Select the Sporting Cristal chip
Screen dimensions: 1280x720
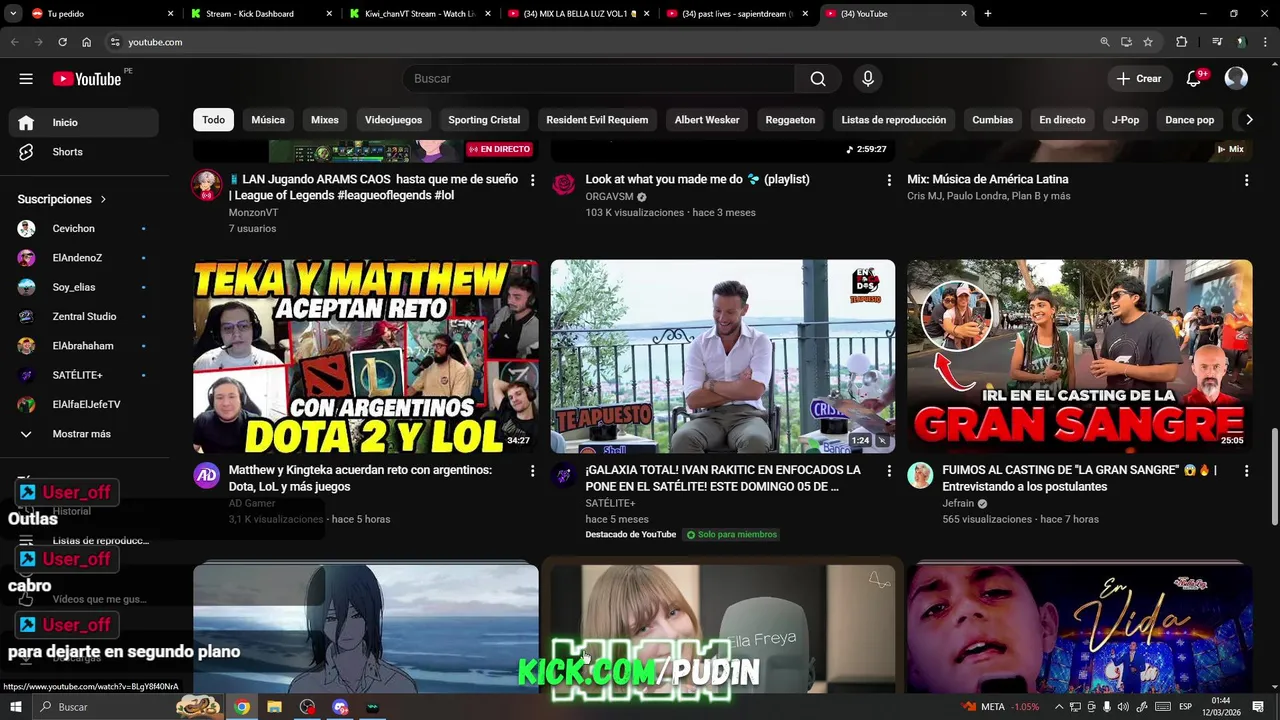[x=484, y=120]
